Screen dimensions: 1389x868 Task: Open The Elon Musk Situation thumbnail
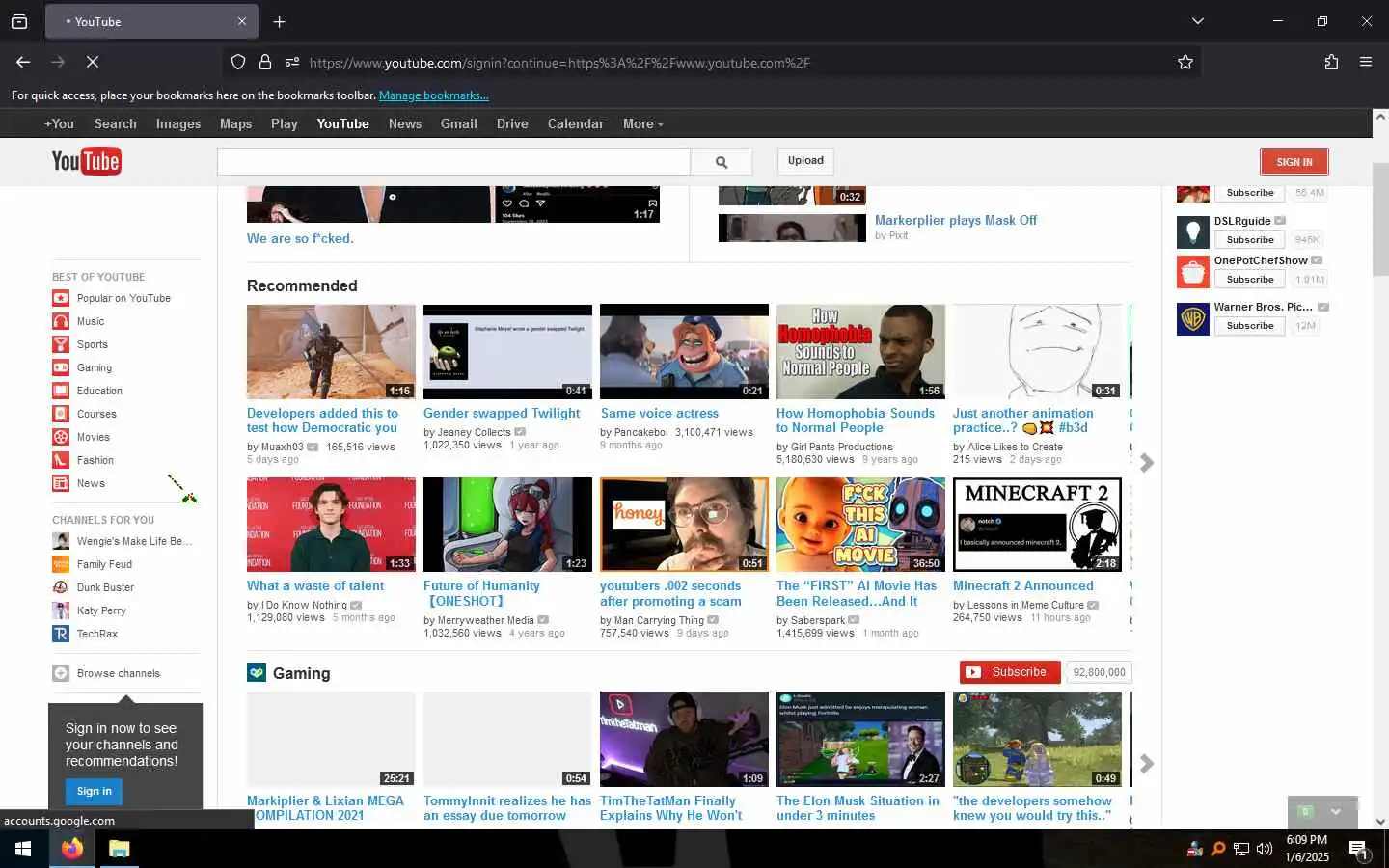860,739
